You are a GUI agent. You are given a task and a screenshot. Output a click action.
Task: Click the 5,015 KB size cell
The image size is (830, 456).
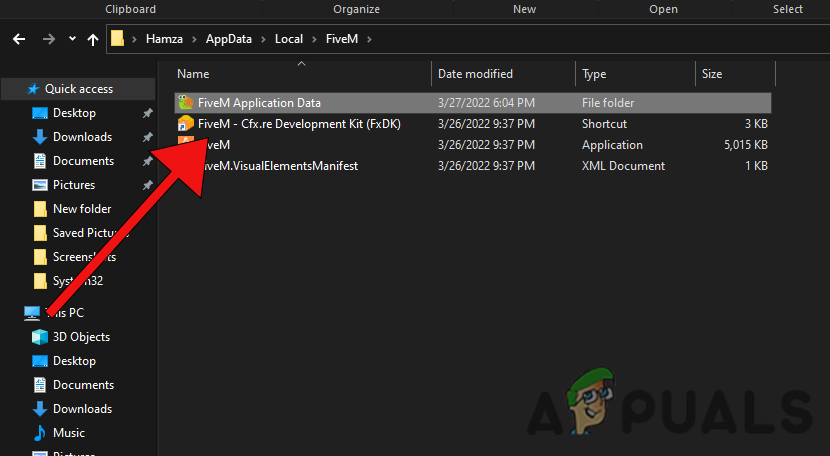746,145
